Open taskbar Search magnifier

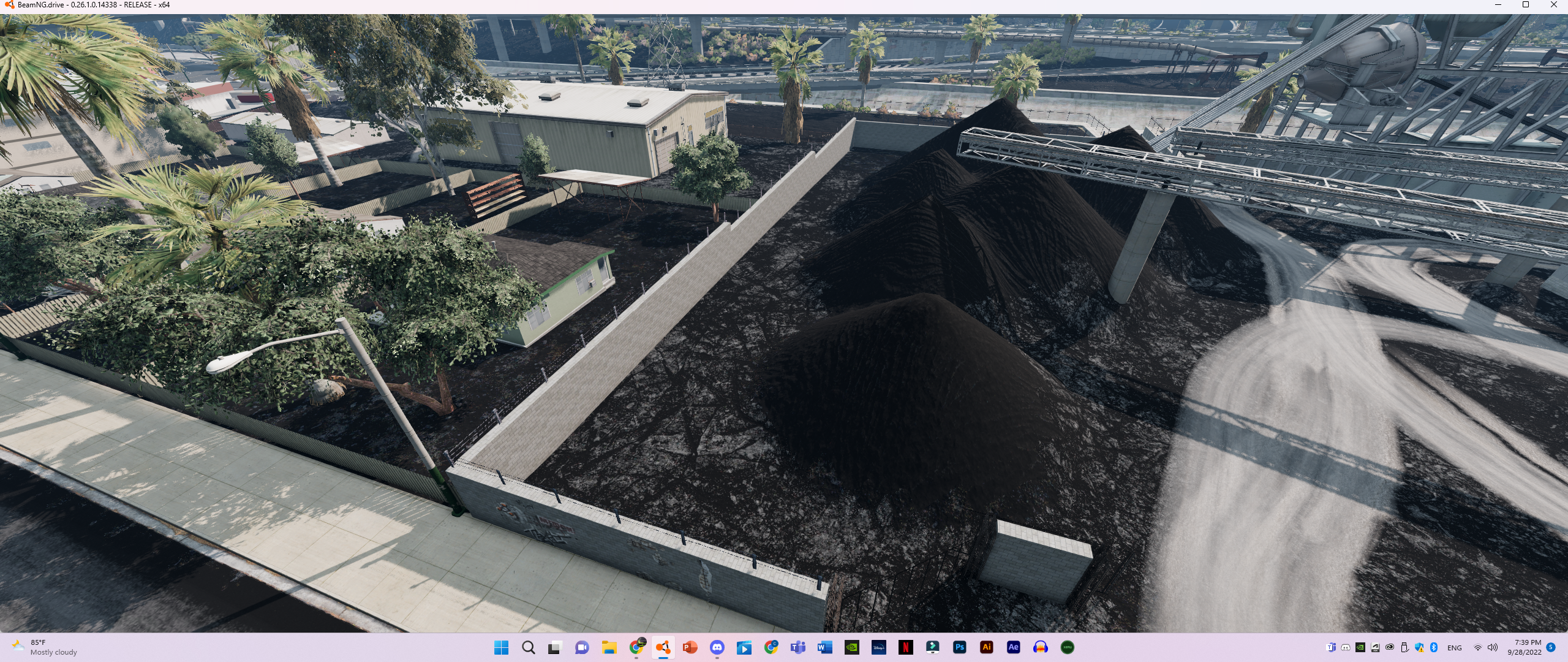point(528,647)
